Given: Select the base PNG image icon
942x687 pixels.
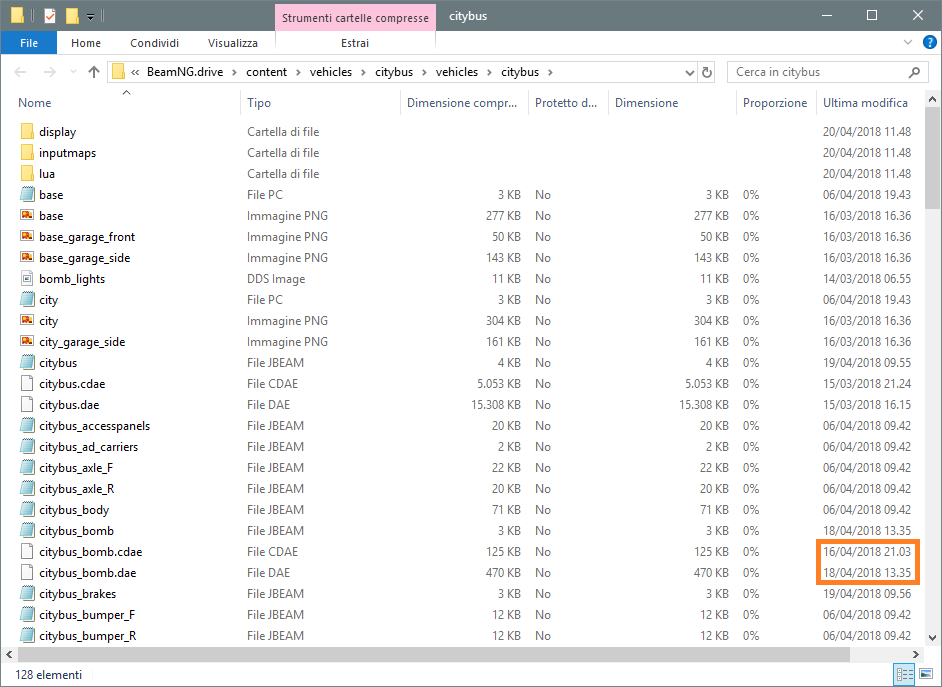Looking at the screenshot, I should [x=27, y=216].
